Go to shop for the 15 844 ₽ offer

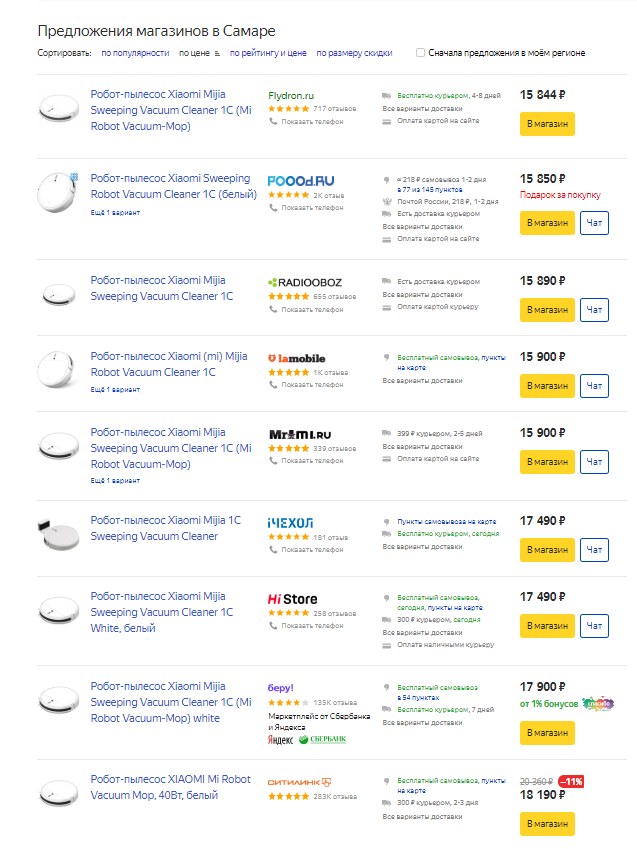(547, 124)
